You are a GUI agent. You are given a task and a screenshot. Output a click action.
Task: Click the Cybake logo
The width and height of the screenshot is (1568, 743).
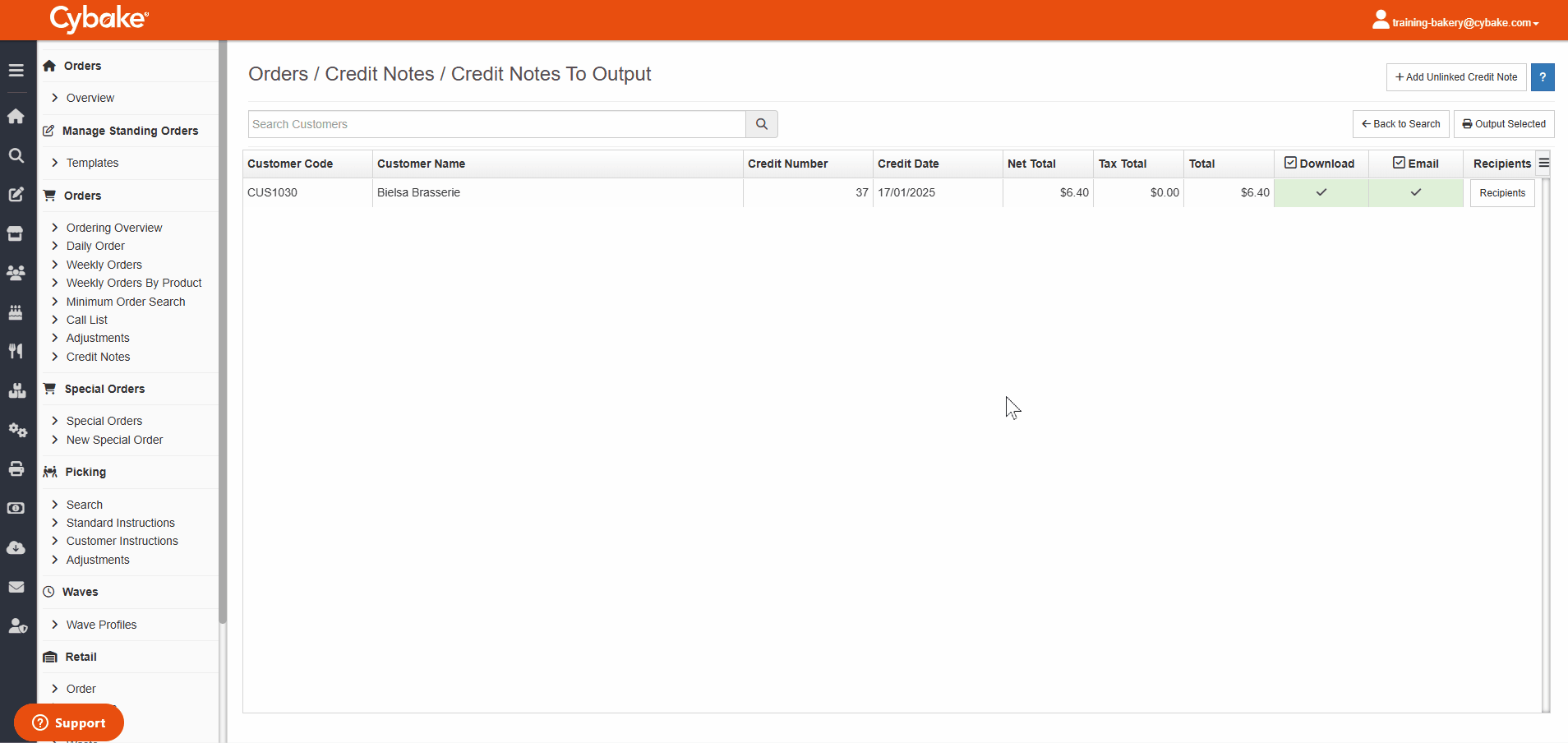[x=99, y=18]
